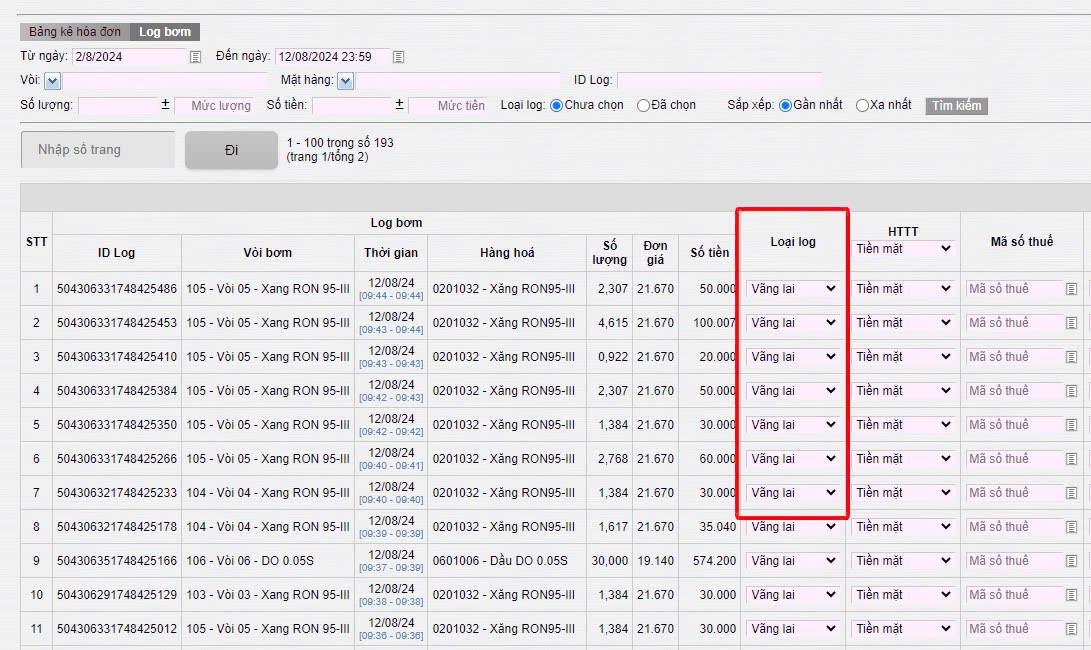The height and width of the screenshot is (650, 1091).
Task: Click the tax code lookup icon in row 11
Action: (1072, 629)
